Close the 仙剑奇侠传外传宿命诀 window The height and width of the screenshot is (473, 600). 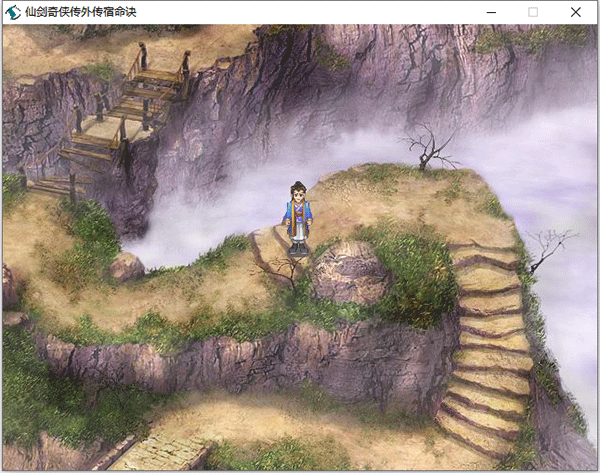pos(576,12)
